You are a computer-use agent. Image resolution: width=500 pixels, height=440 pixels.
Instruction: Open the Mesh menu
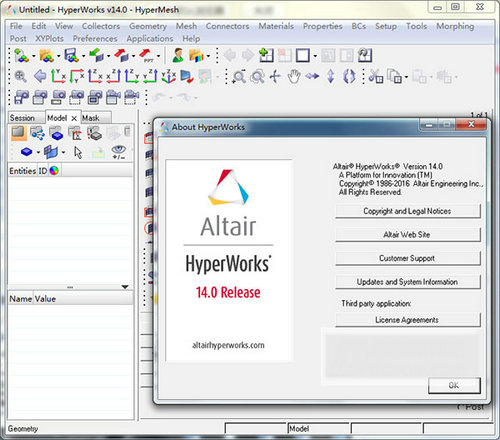coord(186,26)
